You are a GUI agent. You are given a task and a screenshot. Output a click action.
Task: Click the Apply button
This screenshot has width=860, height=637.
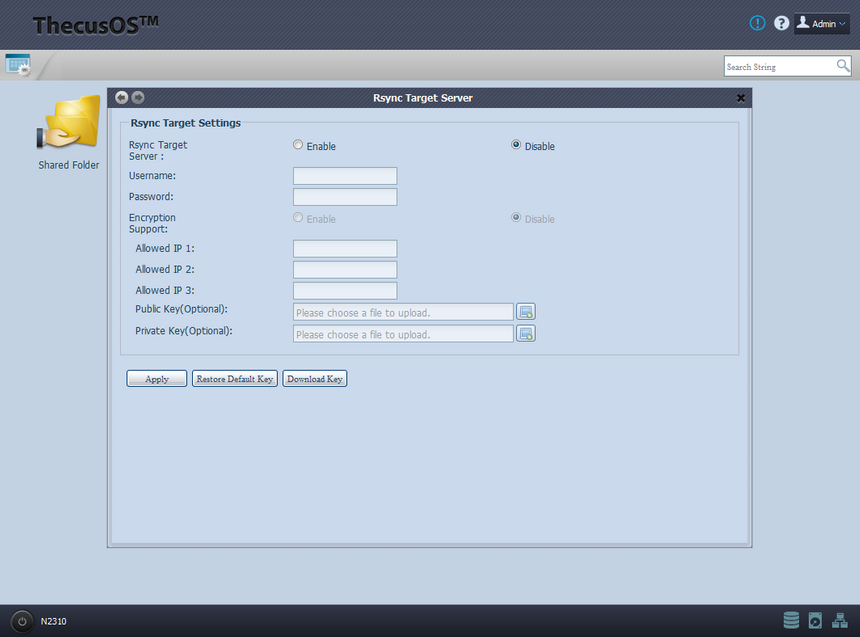(x=157, y=379)
